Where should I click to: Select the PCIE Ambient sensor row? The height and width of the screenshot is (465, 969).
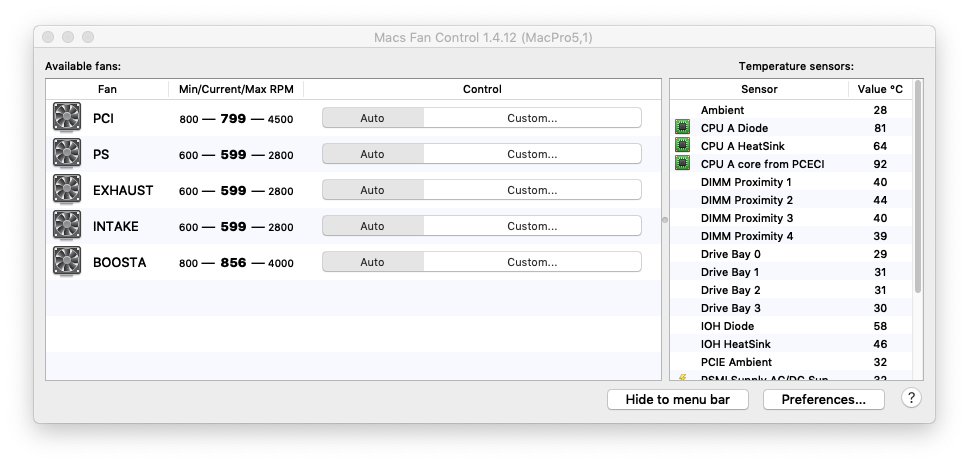791,362
